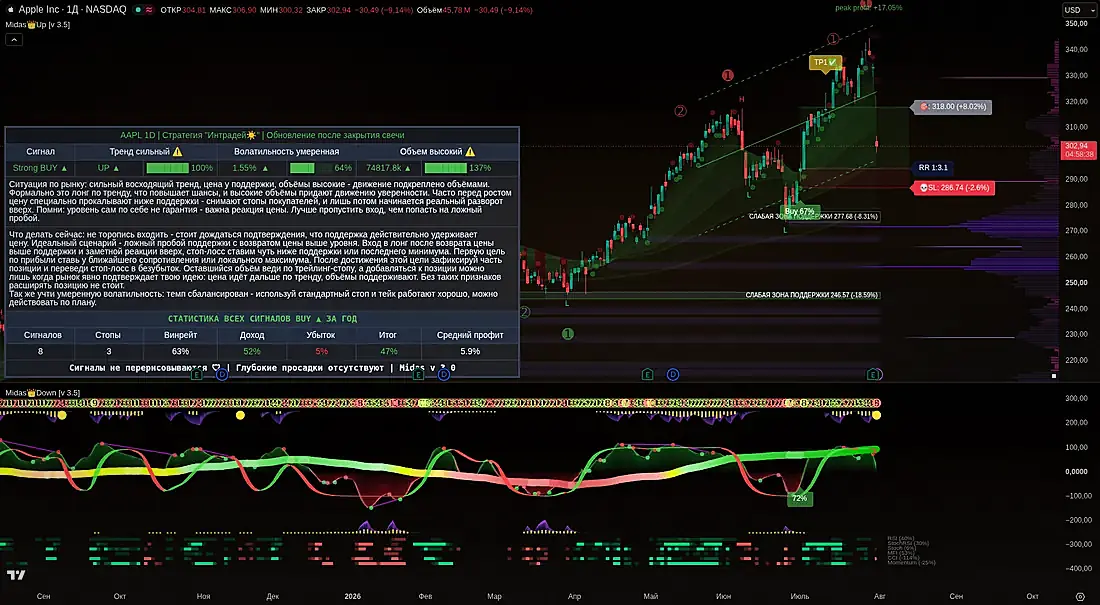Click the first earnings E marker near October

196,375
